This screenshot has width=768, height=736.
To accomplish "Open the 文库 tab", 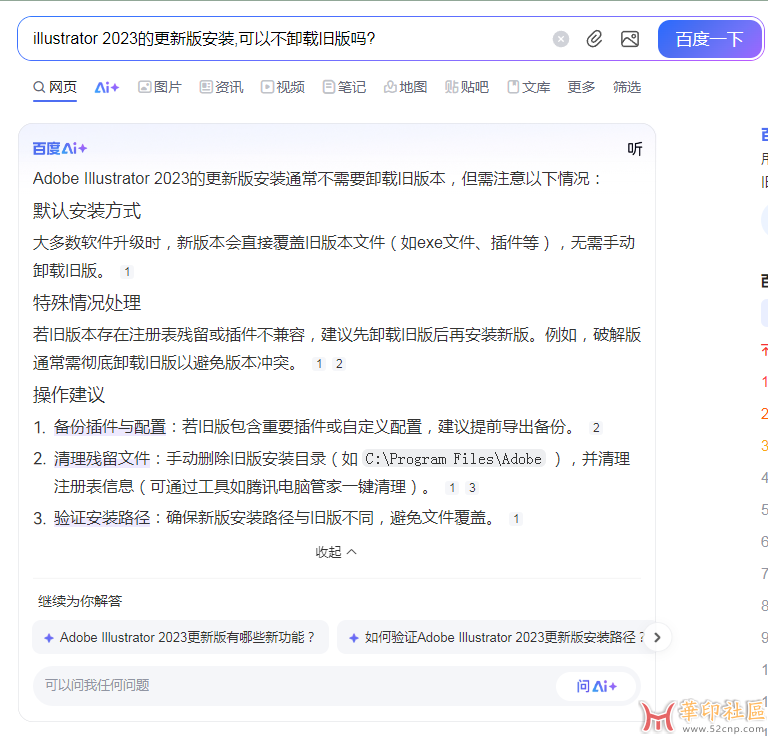I will 528,87.
